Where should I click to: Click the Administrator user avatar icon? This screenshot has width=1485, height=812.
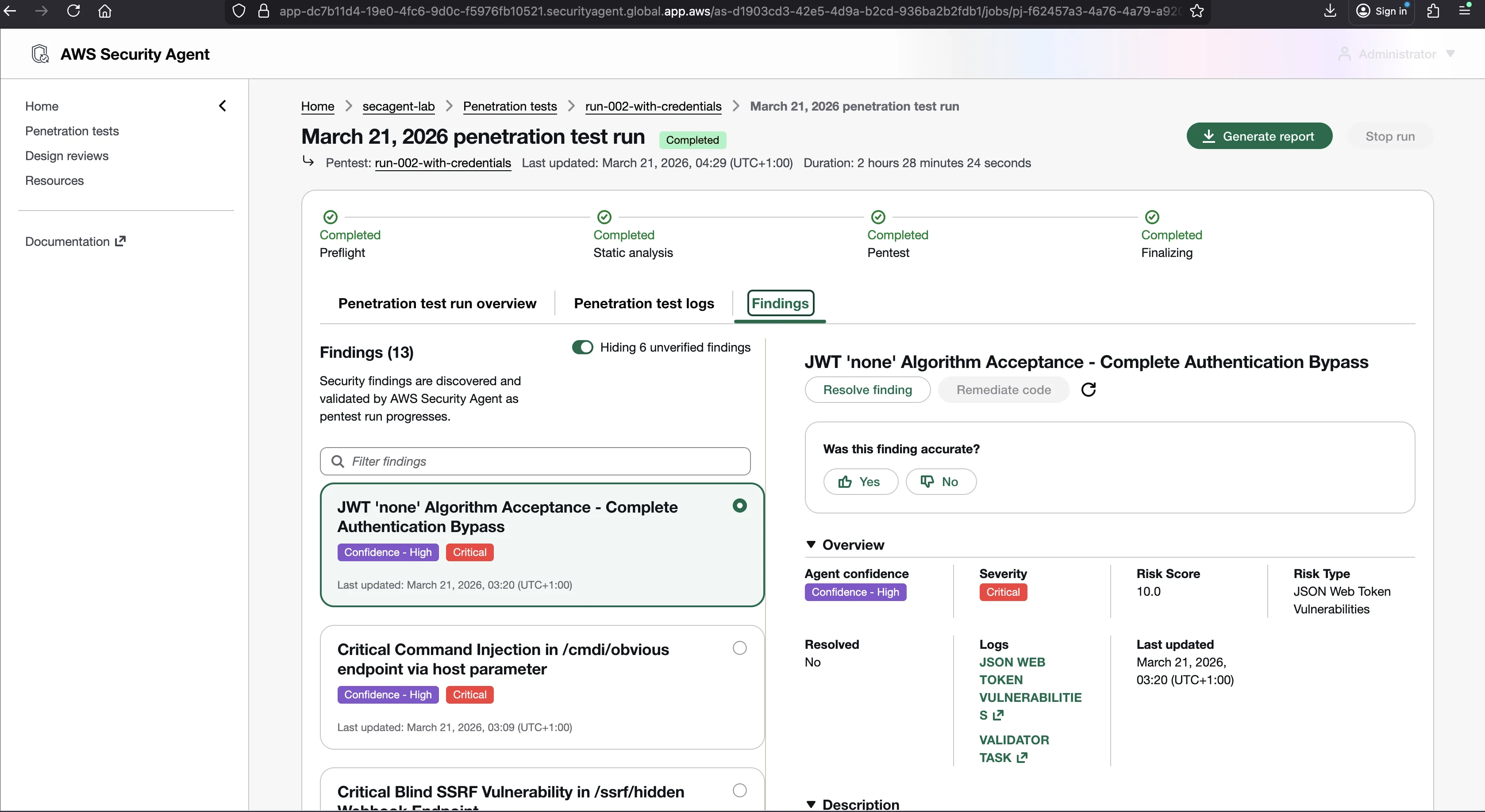coord(1344,54)
